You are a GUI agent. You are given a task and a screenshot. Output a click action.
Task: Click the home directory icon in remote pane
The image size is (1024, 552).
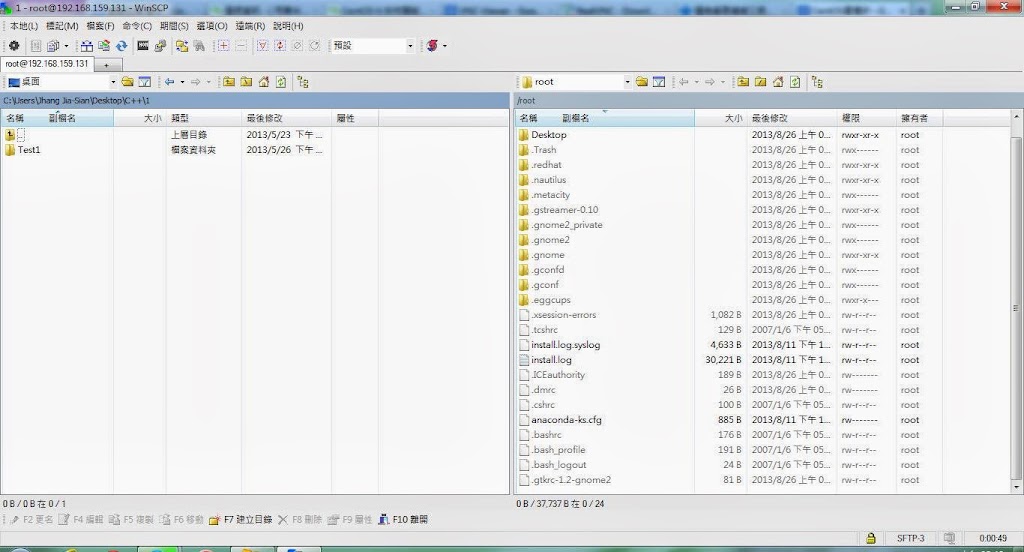[x=778, y=82]
